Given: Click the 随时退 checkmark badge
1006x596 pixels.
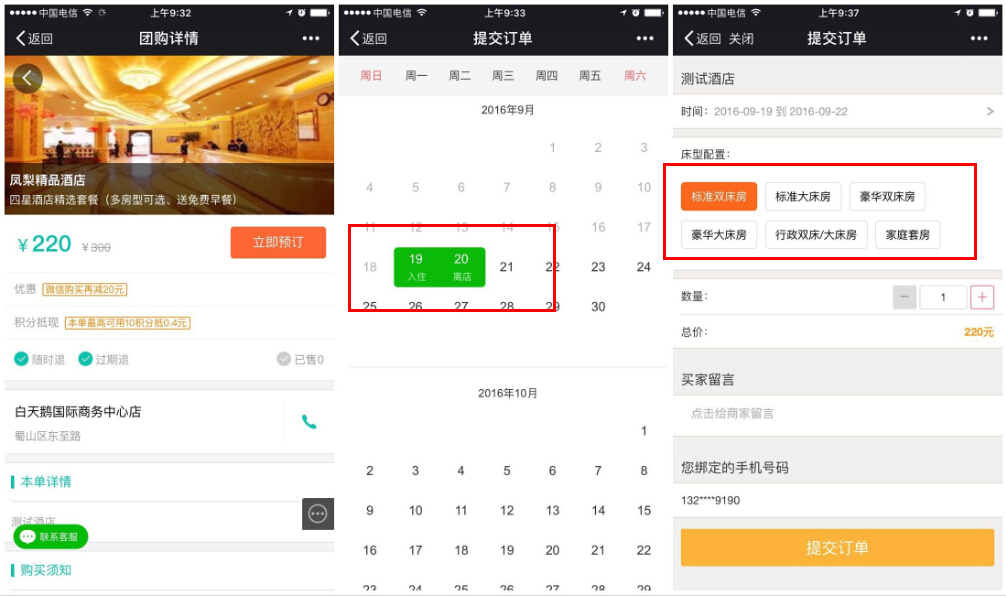Looking at the screenshot, I should tap(40, 359).
